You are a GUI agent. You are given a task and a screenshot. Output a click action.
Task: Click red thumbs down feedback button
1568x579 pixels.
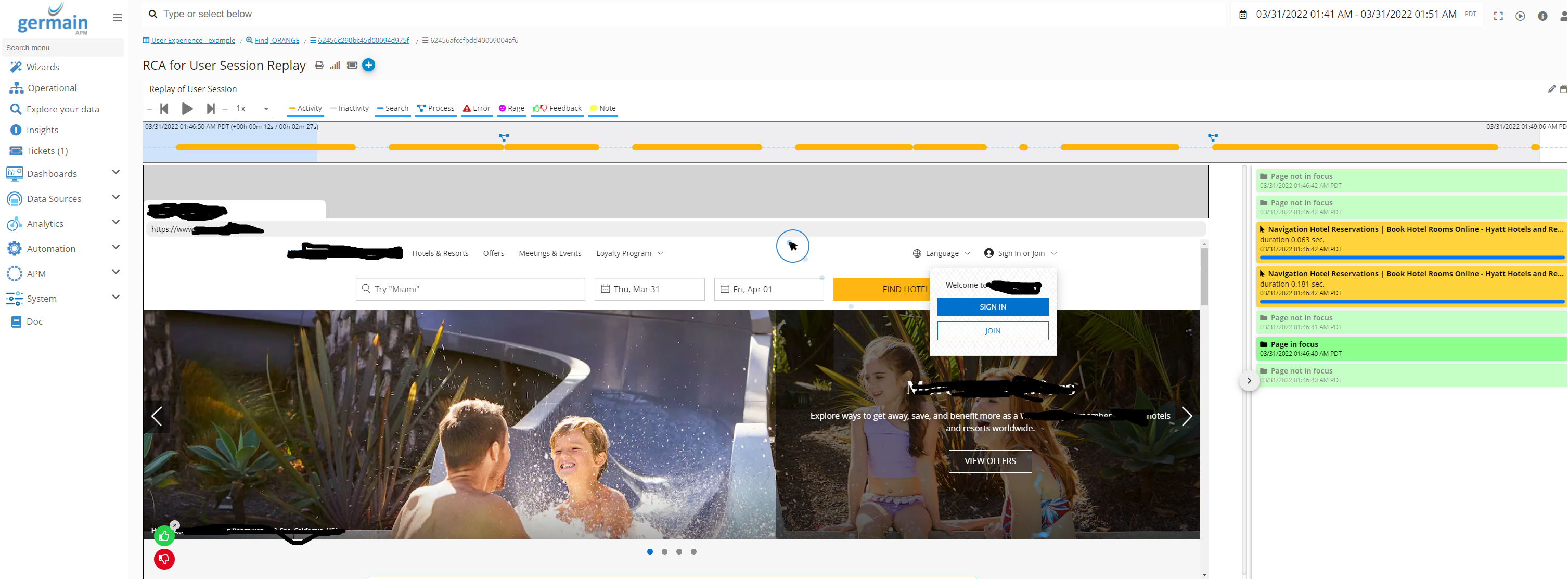coord(164,559)
